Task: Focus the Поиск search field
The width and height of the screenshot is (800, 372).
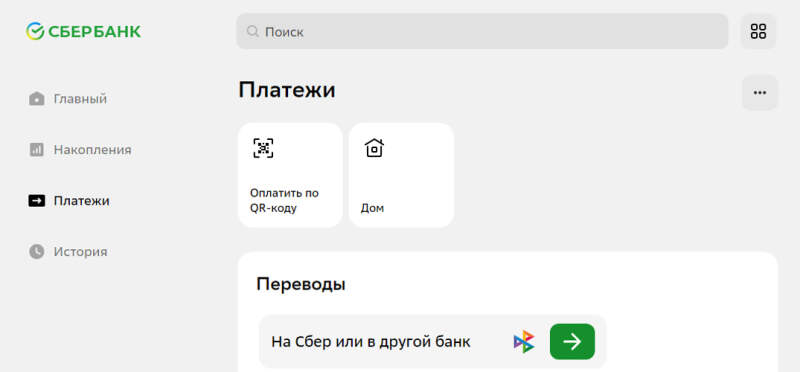Action: tap(482, 32)
